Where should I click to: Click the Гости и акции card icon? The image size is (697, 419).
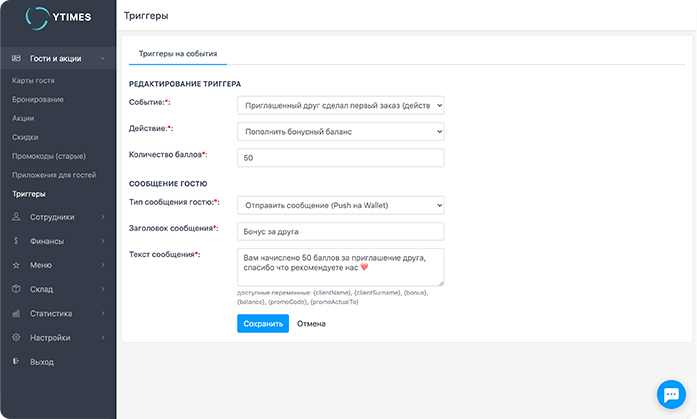click(16, 59)
